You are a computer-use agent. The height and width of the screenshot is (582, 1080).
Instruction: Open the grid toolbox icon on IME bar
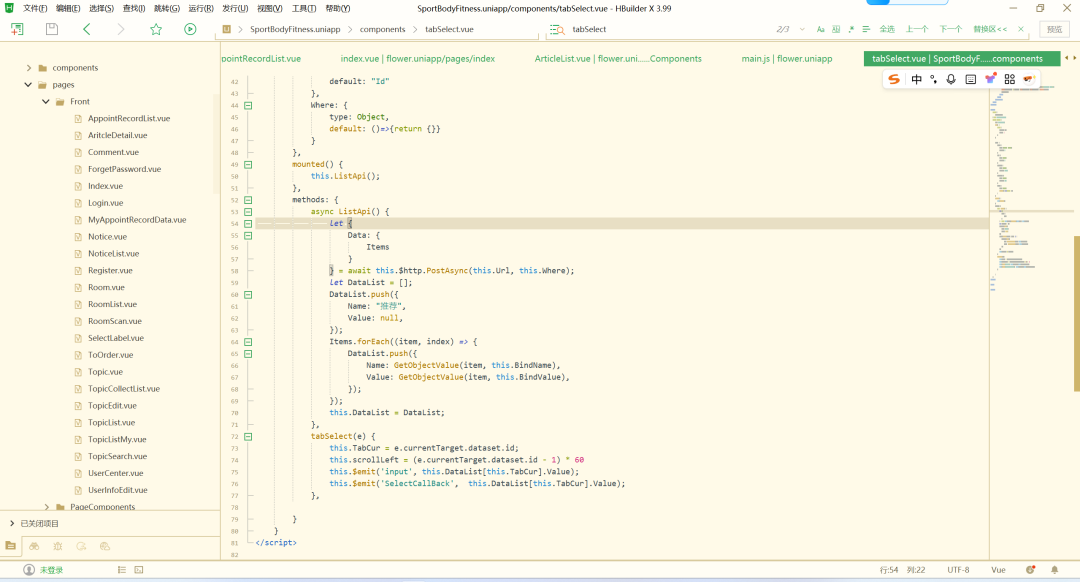pyautogui.click(x=1010, y=79)
